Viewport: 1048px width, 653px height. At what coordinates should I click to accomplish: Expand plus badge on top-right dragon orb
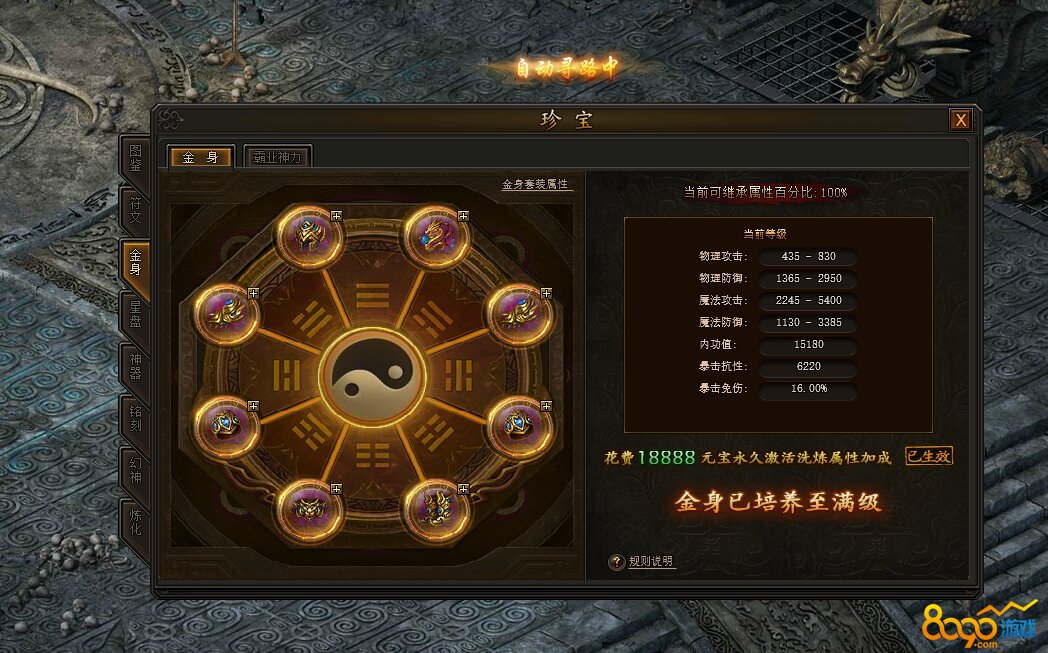click(x=463, y=215)
